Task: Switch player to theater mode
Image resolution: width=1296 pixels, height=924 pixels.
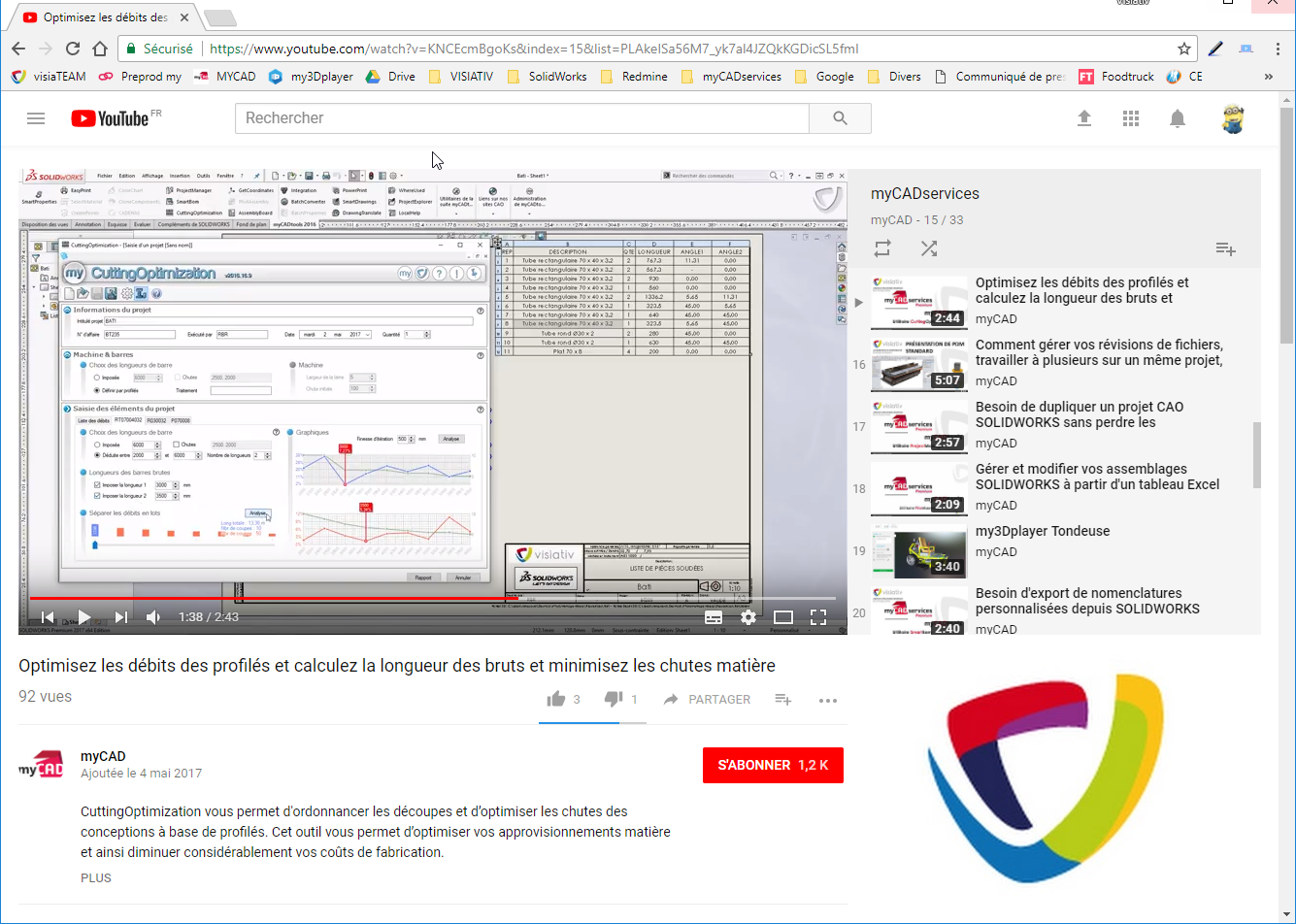Action: click(x=783, y=617)
